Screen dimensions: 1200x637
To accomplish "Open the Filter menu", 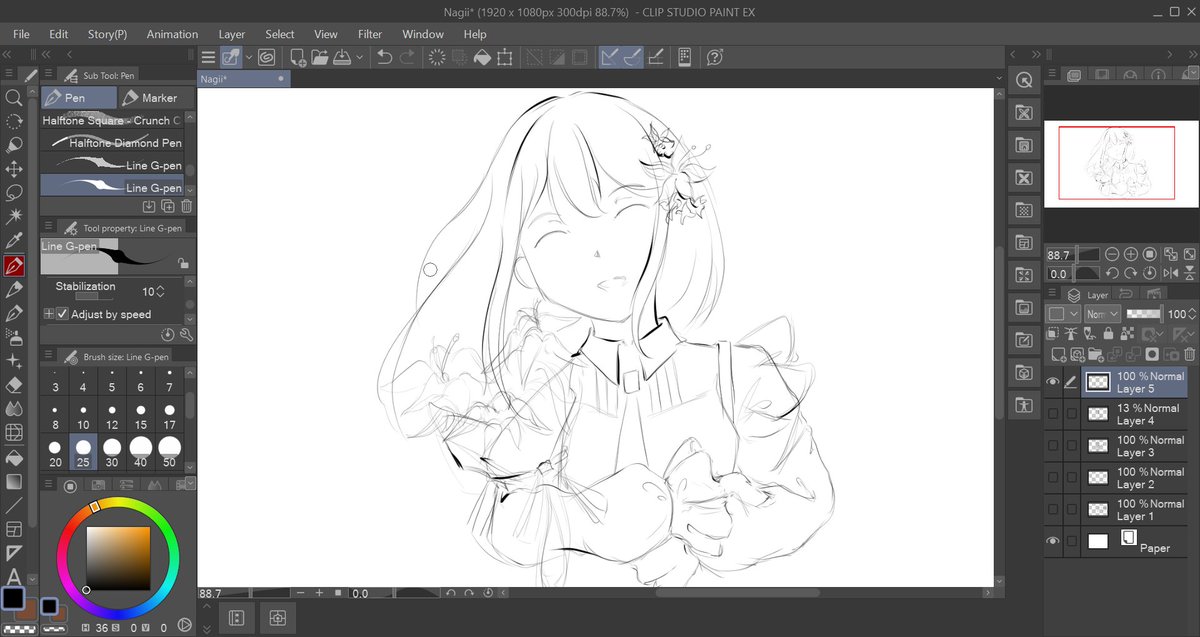I will pos(370,34).
